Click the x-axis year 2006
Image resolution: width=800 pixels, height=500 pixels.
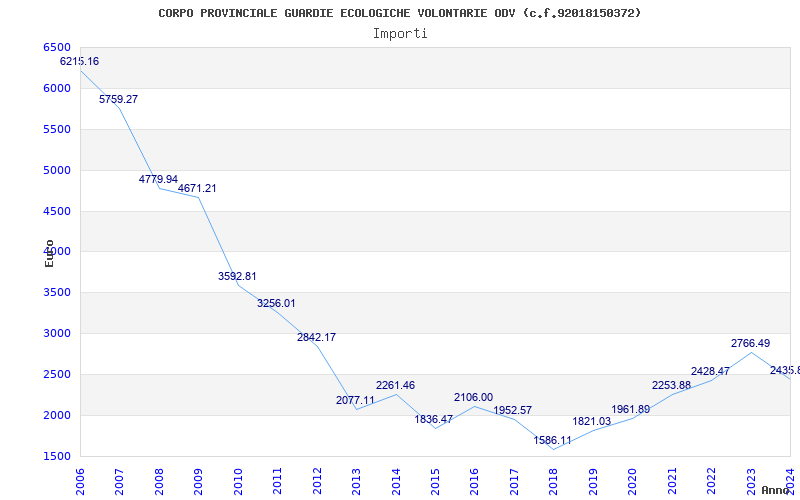80,482
